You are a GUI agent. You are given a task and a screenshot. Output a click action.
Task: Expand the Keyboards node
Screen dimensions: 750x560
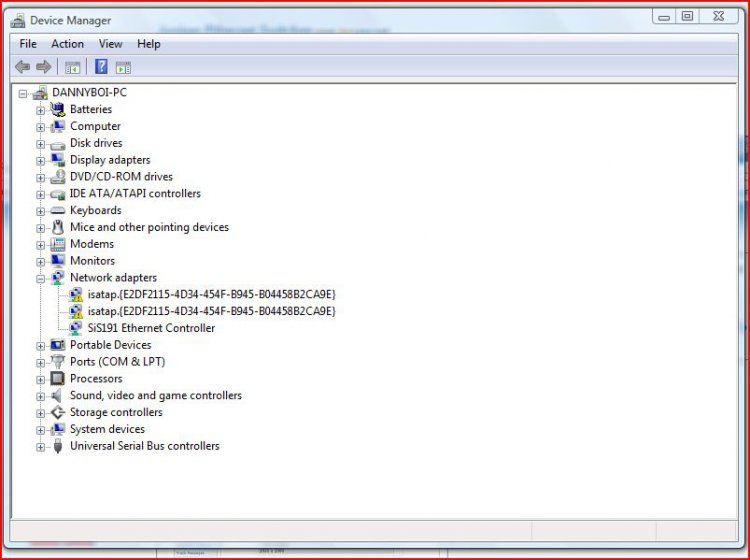(41, 211)
